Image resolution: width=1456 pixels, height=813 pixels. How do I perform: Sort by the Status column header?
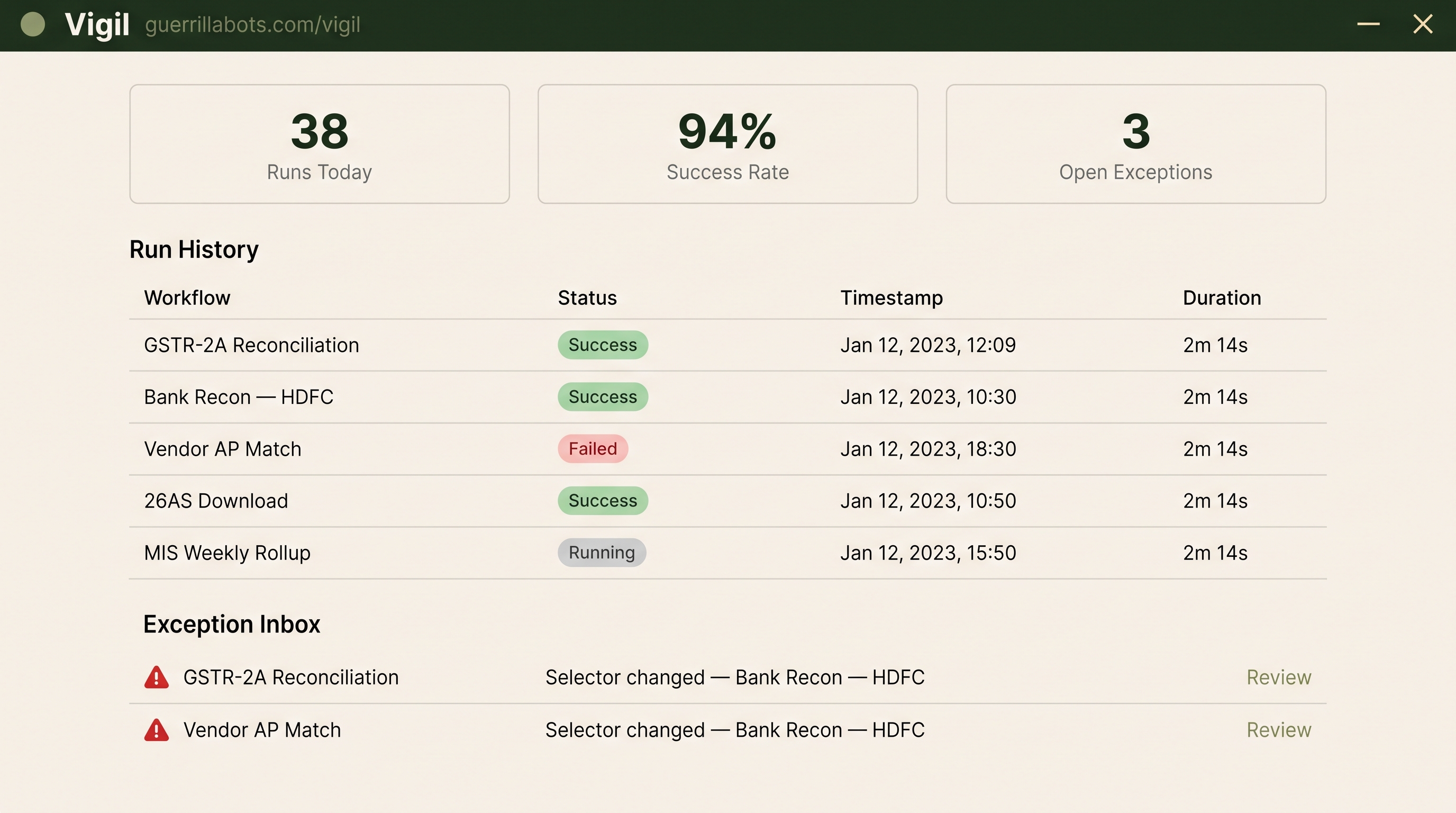tap(587, 298)
